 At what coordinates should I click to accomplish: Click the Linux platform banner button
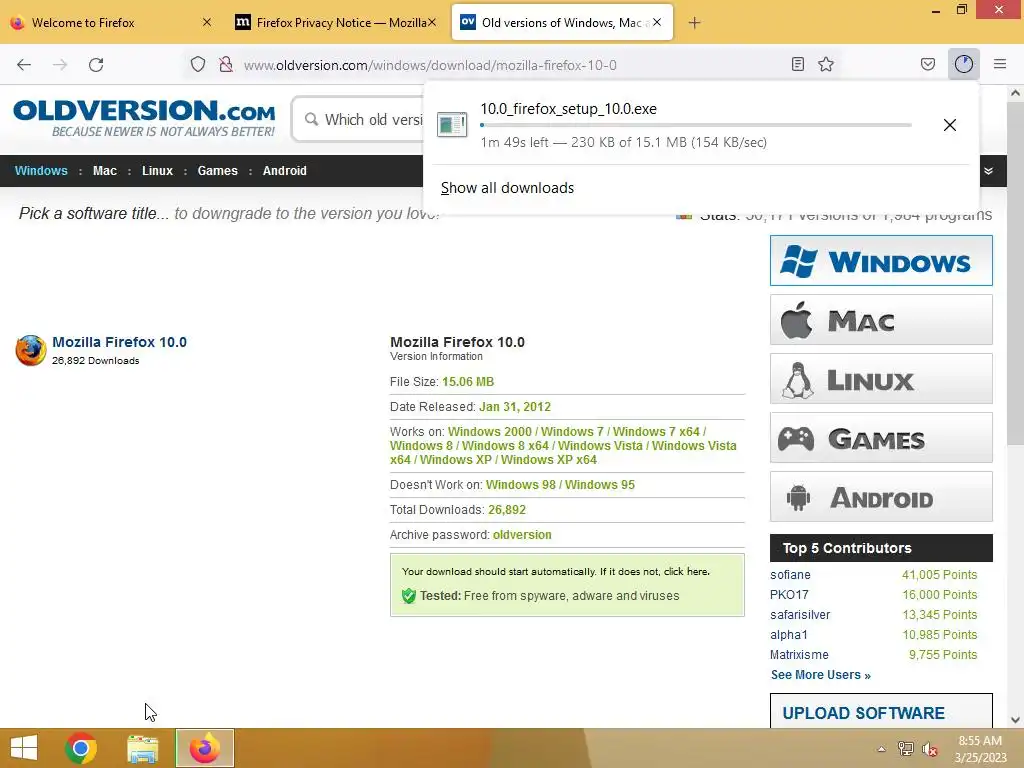(881, 379)
